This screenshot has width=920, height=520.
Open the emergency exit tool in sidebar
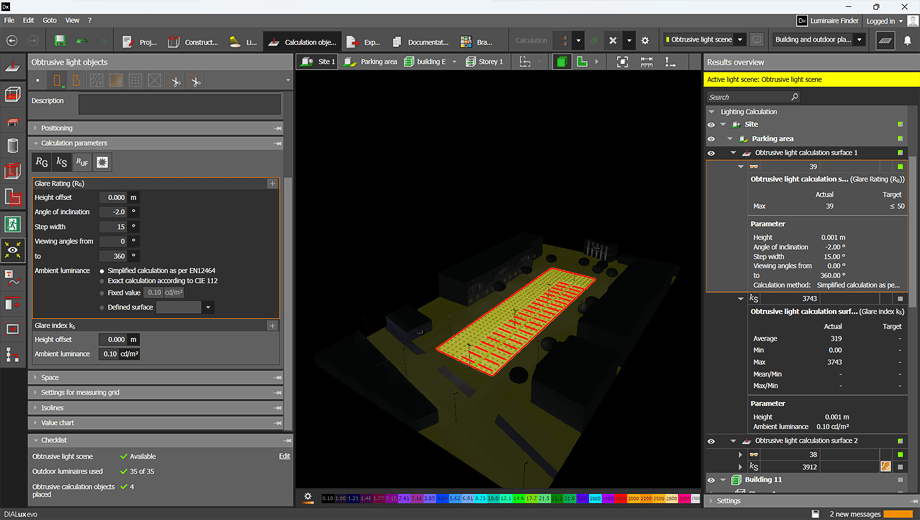click(x=13, y=224)
